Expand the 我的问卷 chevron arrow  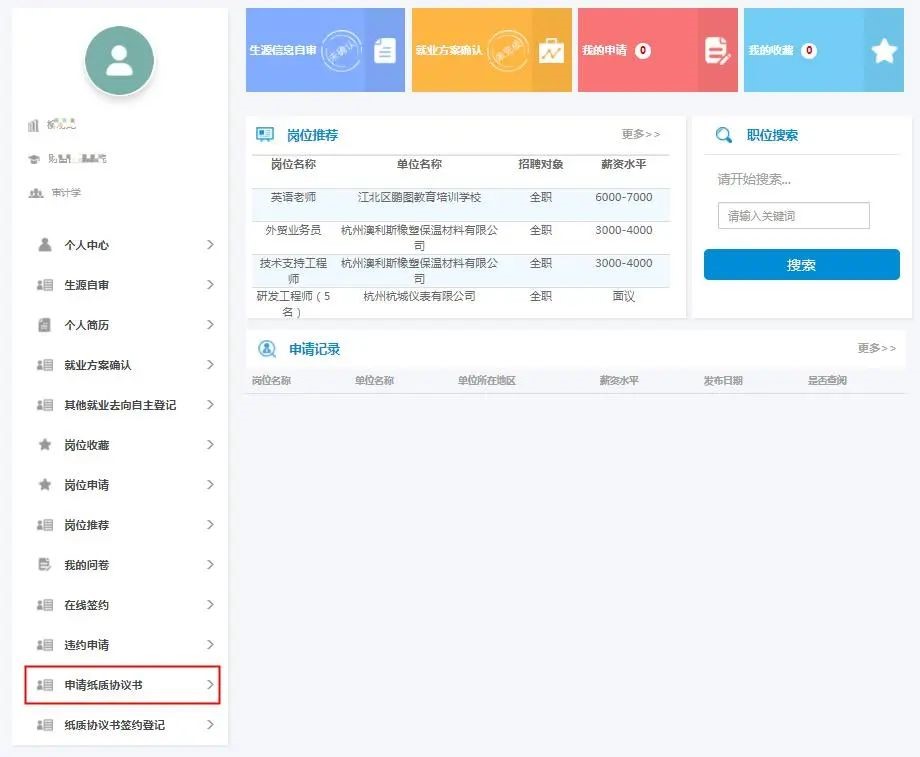210,565
